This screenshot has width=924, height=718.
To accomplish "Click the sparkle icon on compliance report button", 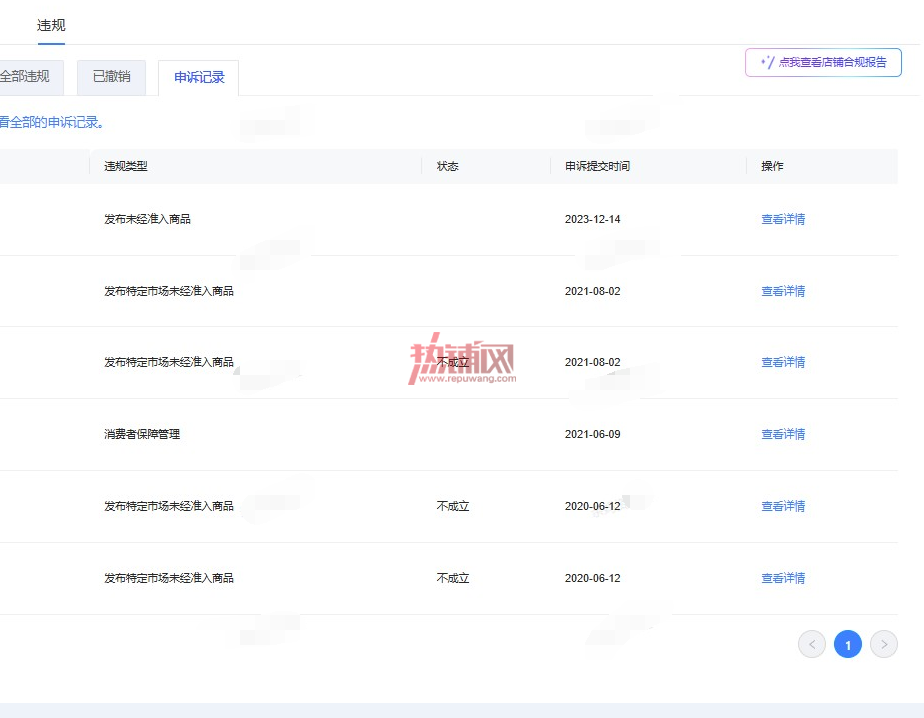I will point(767,62).
